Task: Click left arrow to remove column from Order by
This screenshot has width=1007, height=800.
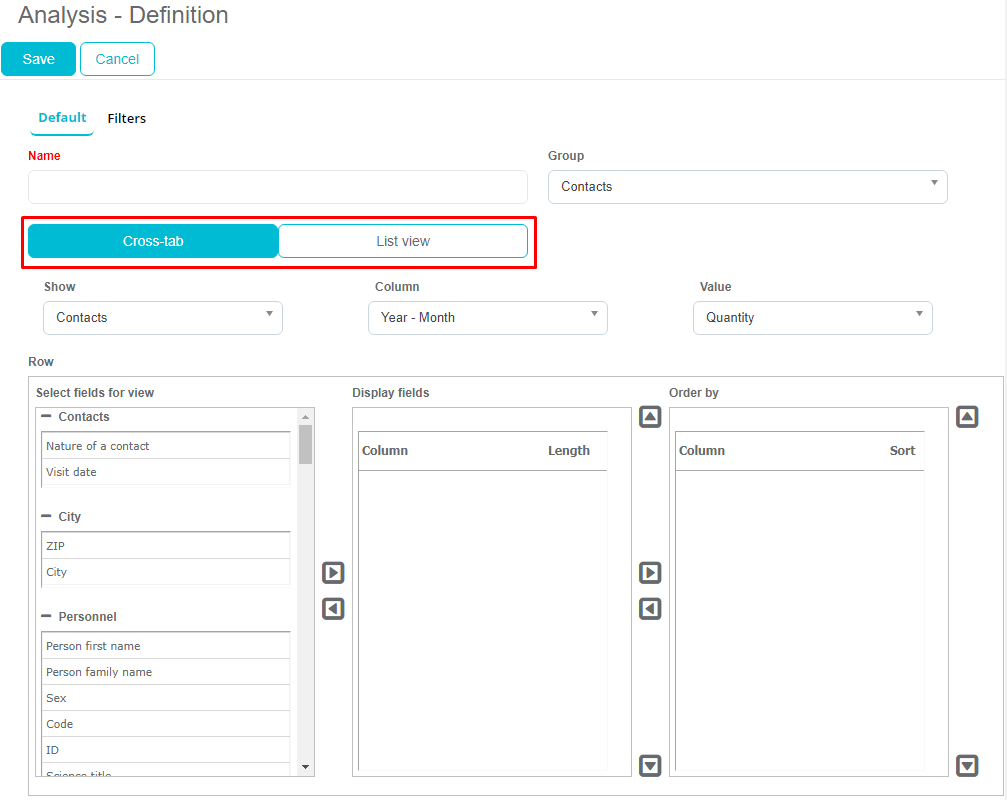Action: 650,609
